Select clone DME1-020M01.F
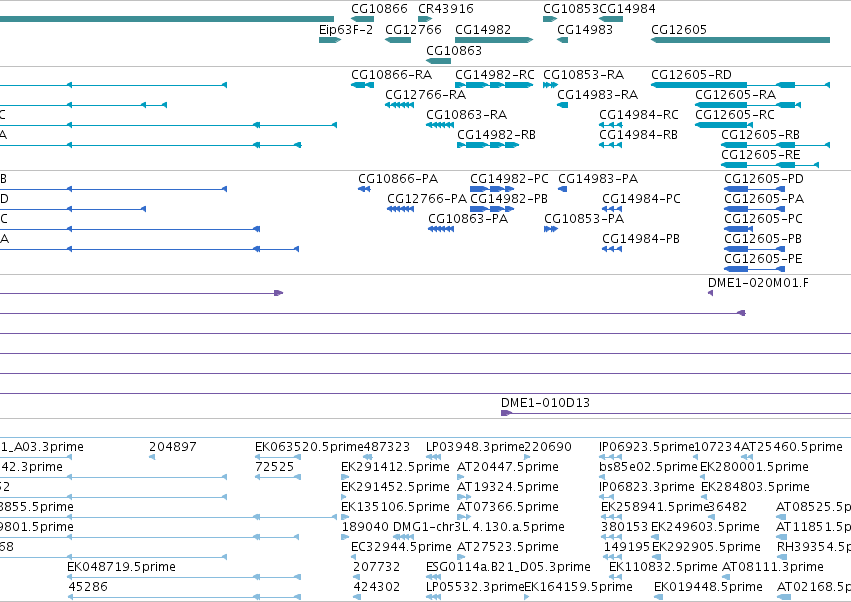The image size is (851, 602). [x=758, y=283]
